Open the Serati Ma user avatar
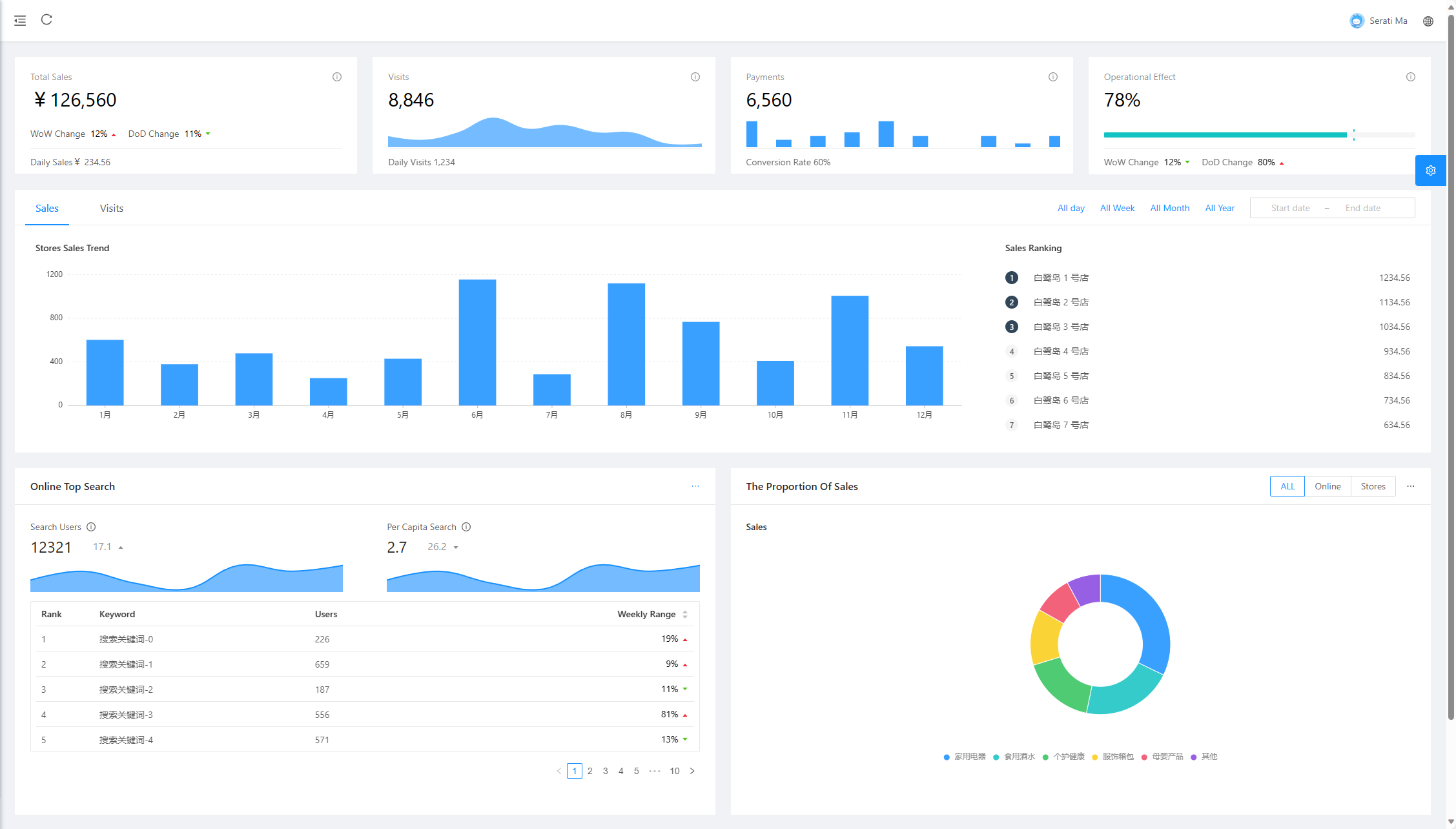 pyautogui.click(x=1357, y=21)
